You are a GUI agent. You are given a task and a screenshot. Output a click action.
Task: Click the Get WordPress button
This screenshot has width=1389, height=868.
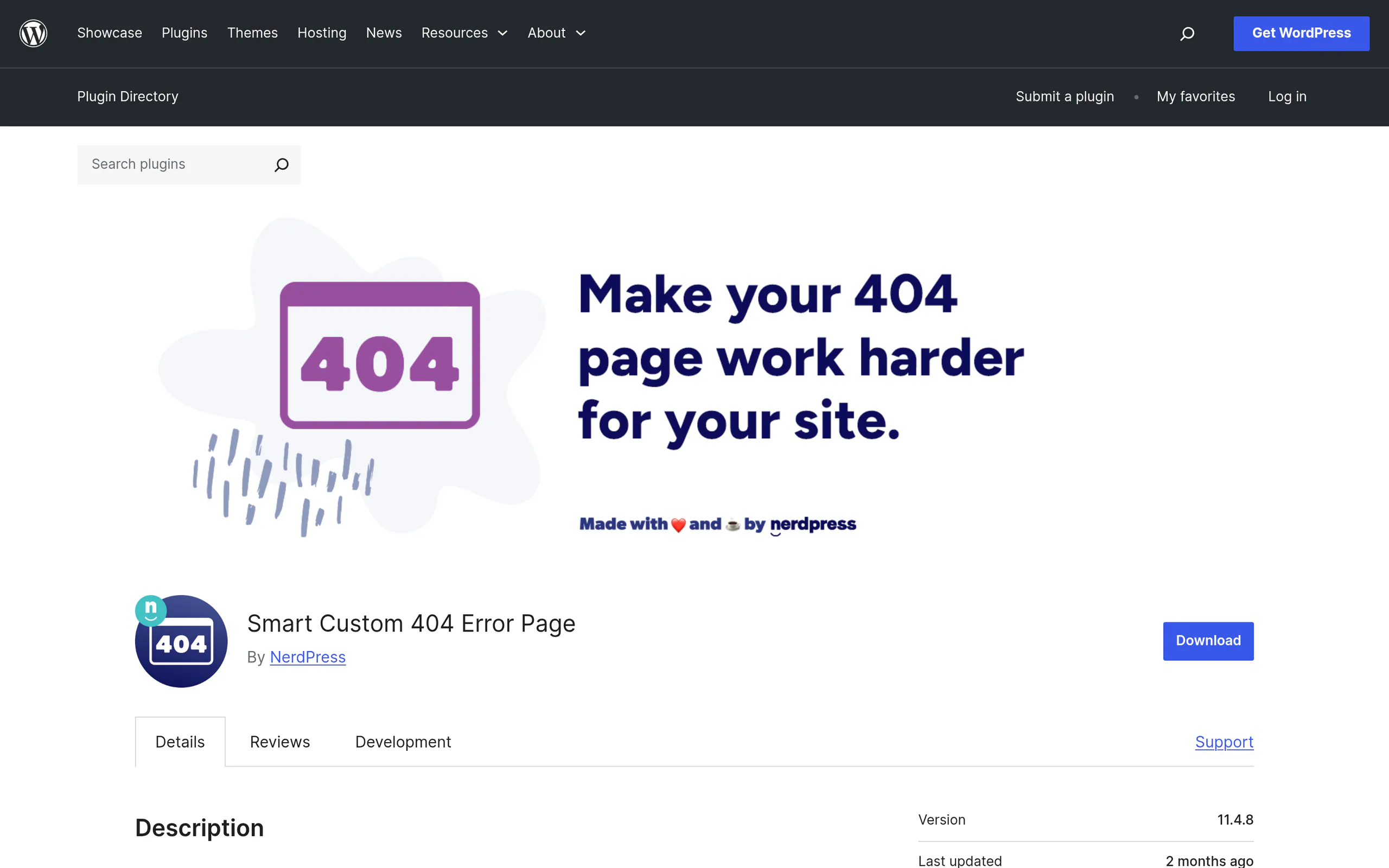click(1301, 33)
